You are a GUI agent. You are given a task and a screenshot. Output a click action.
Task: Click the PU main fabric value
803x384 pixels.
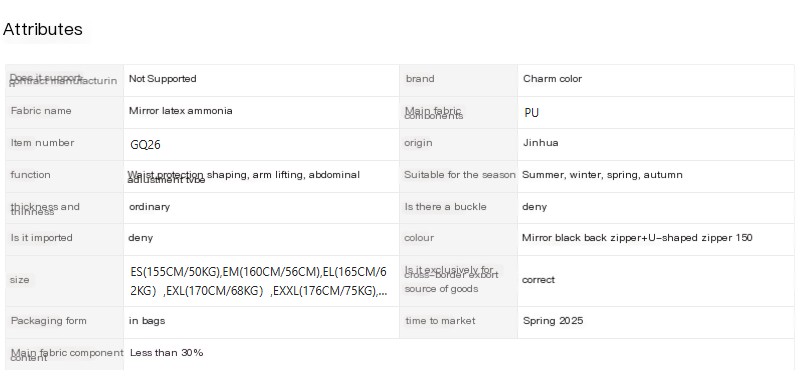pos(531,113)
